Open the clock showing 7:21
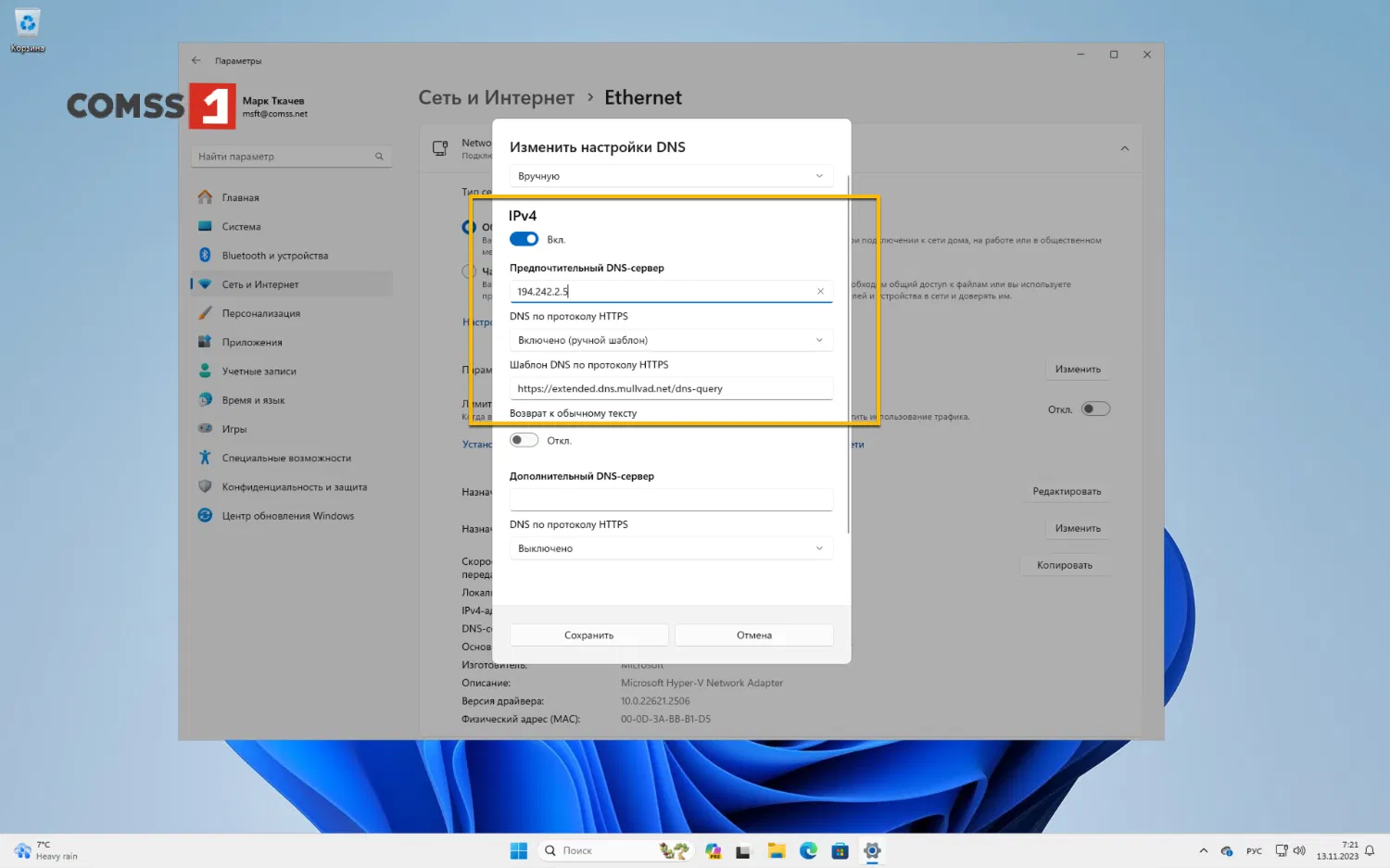 click(x=1337, y=850)
